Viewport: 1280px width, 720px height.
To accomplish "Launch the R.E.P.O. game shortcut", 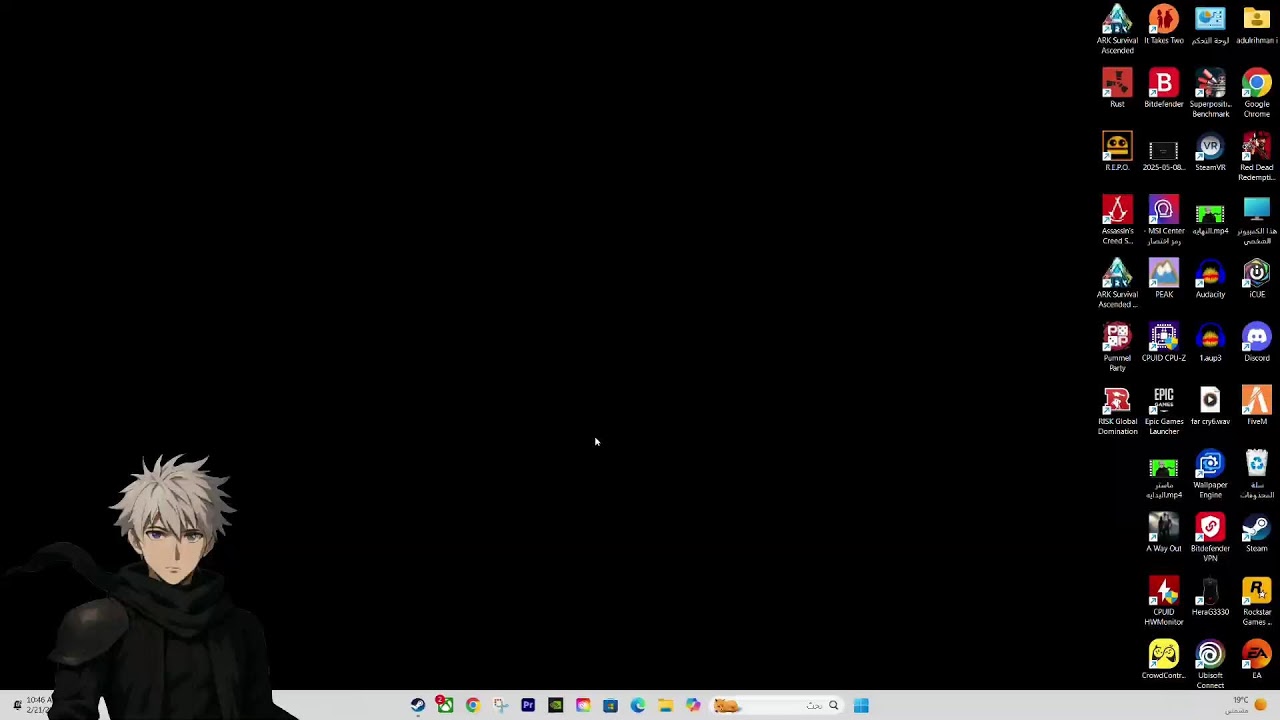I will (x=1117, y=152).
